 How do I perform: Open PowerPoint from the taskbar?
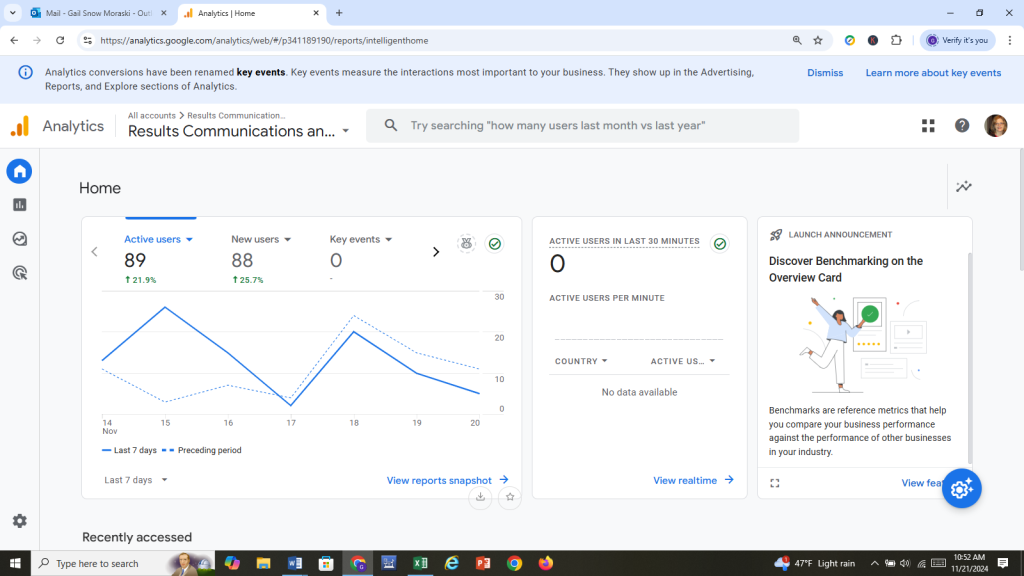483,563
